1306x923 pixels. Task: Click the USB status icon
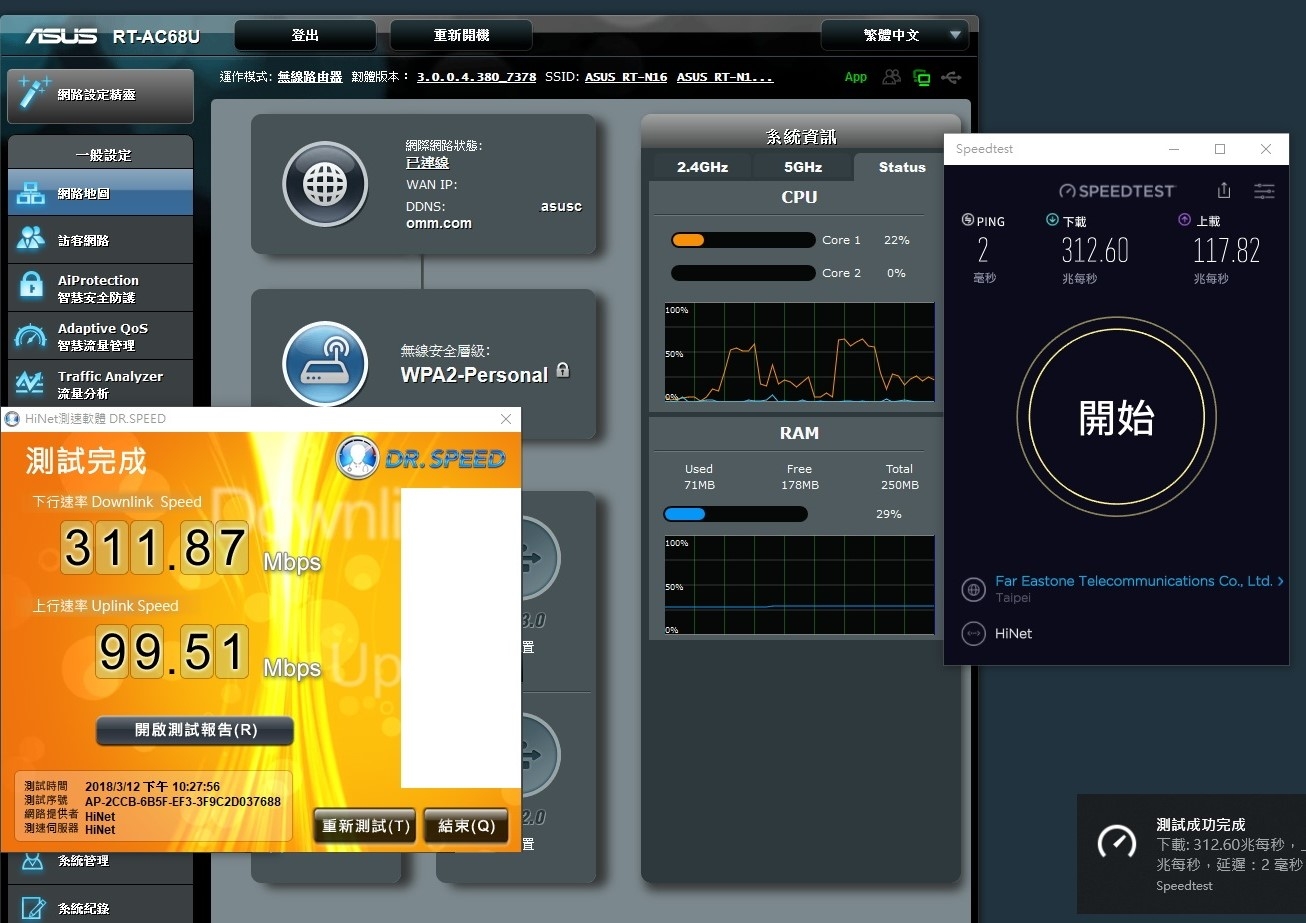(951, 77)
